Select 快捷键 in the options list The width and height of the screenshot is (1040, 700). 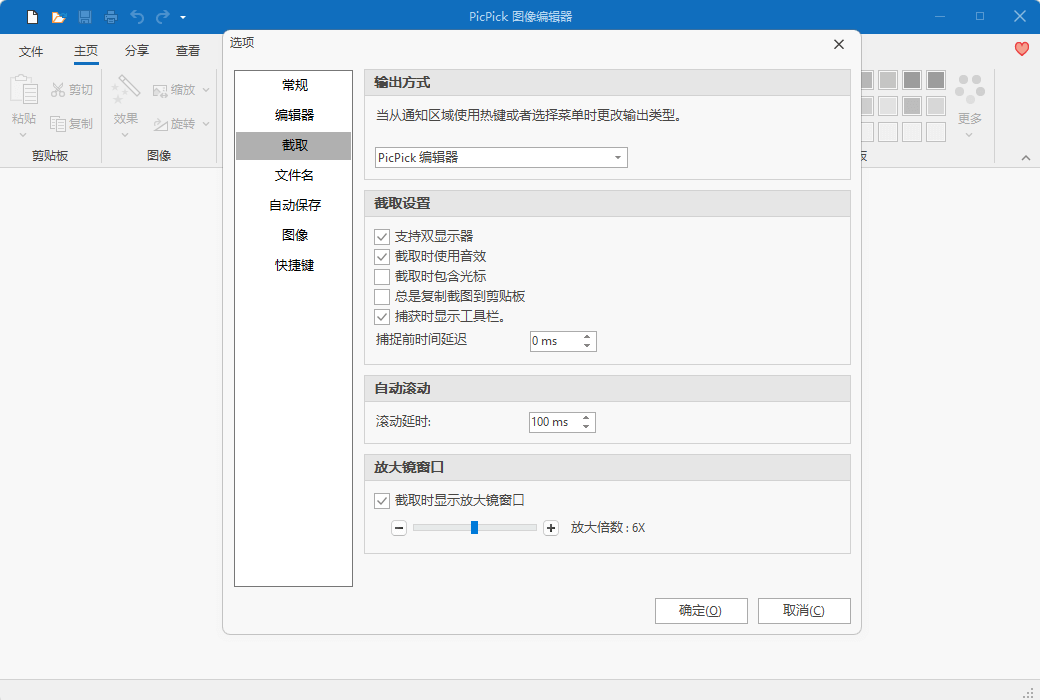[x=294, y=265]
